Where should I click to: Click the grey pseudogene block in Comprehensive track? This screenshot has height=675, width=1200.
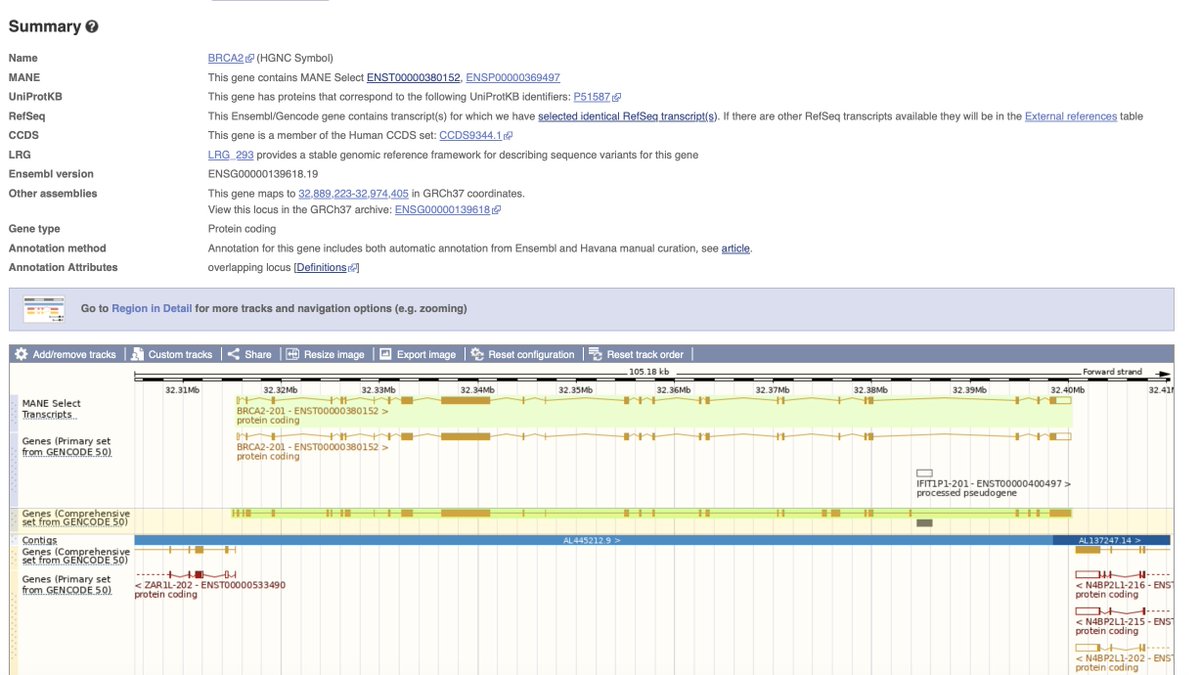pyautogui.click(x=924, y=523)
